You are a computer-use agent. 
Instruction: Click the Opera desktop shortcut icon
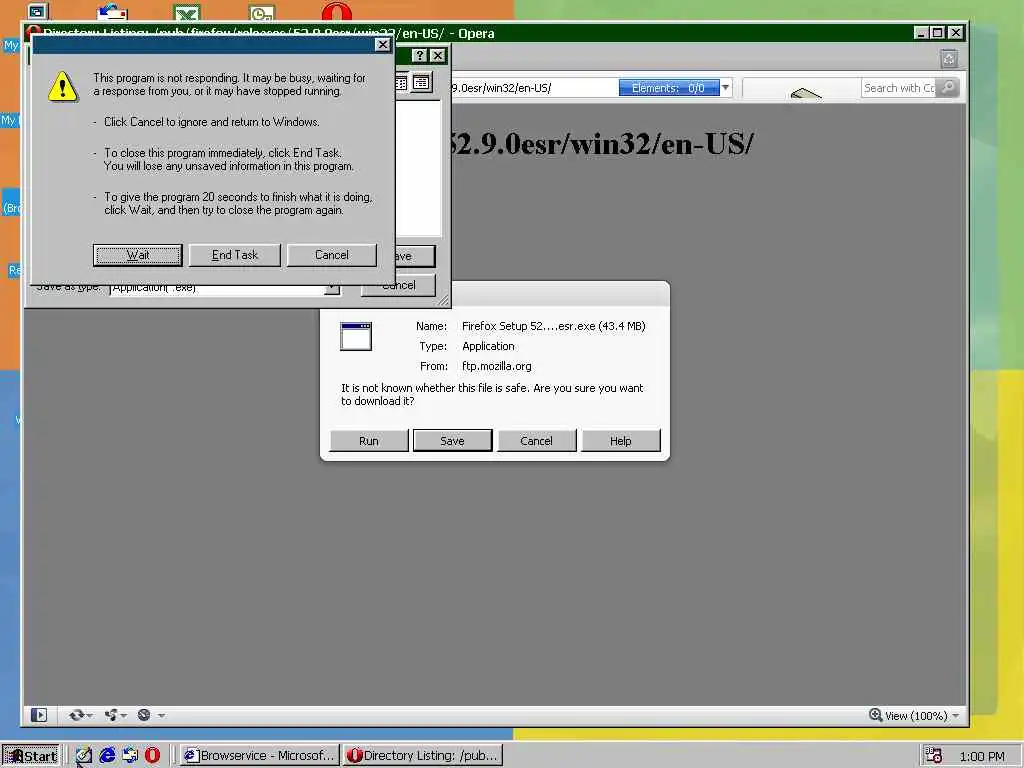click(x=337, y=11)
